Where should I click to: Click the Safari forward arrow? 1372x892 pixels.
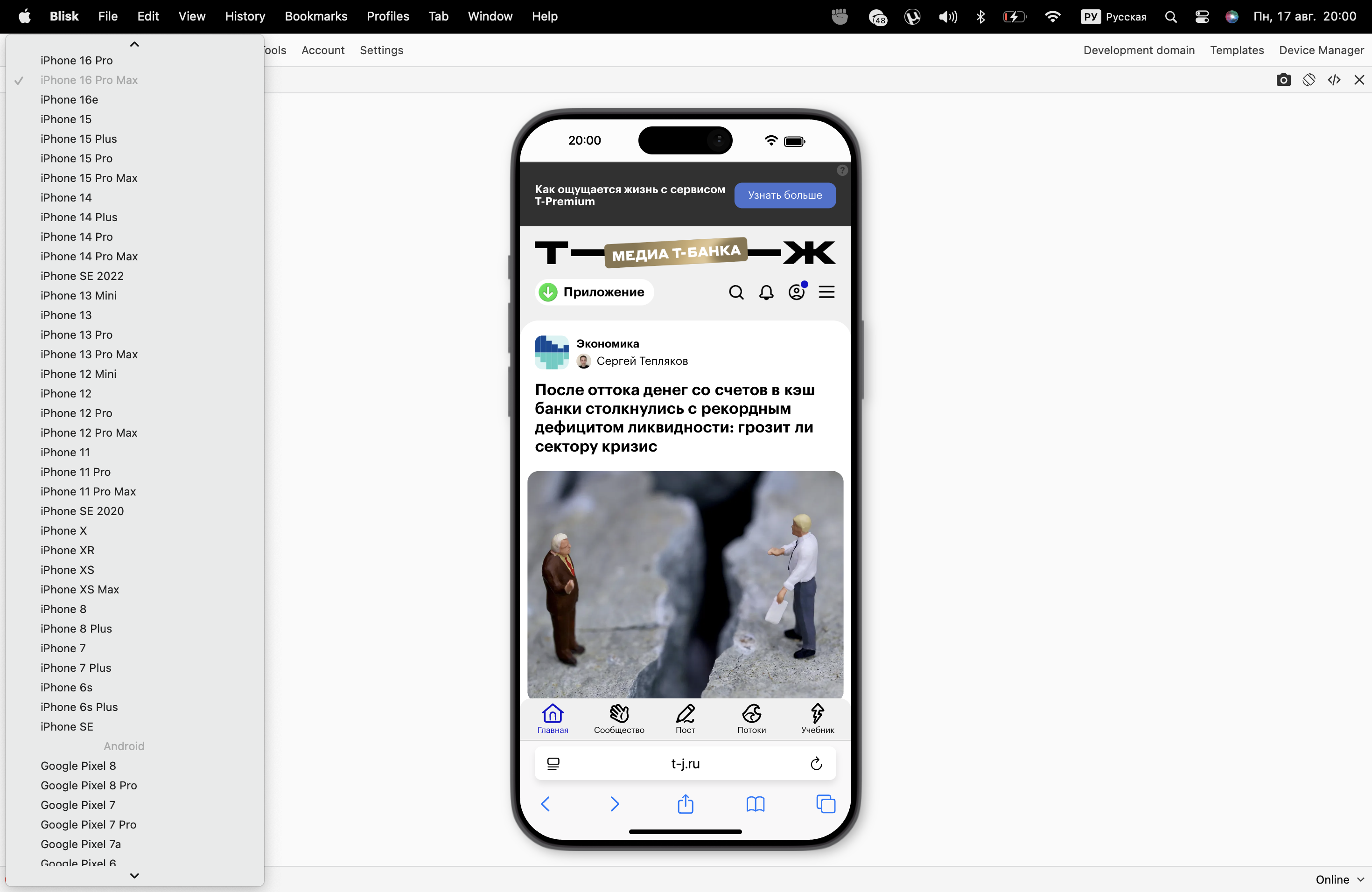(x=615, y=804)
